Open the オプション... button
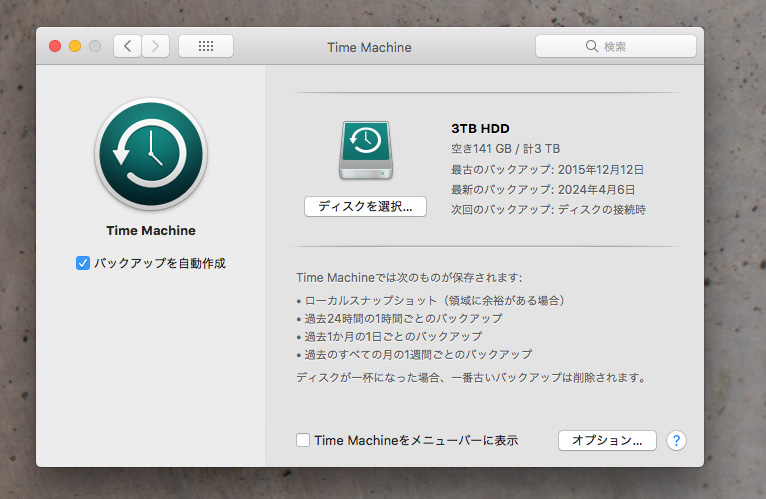Screen dimensions: 766x499 607,440
